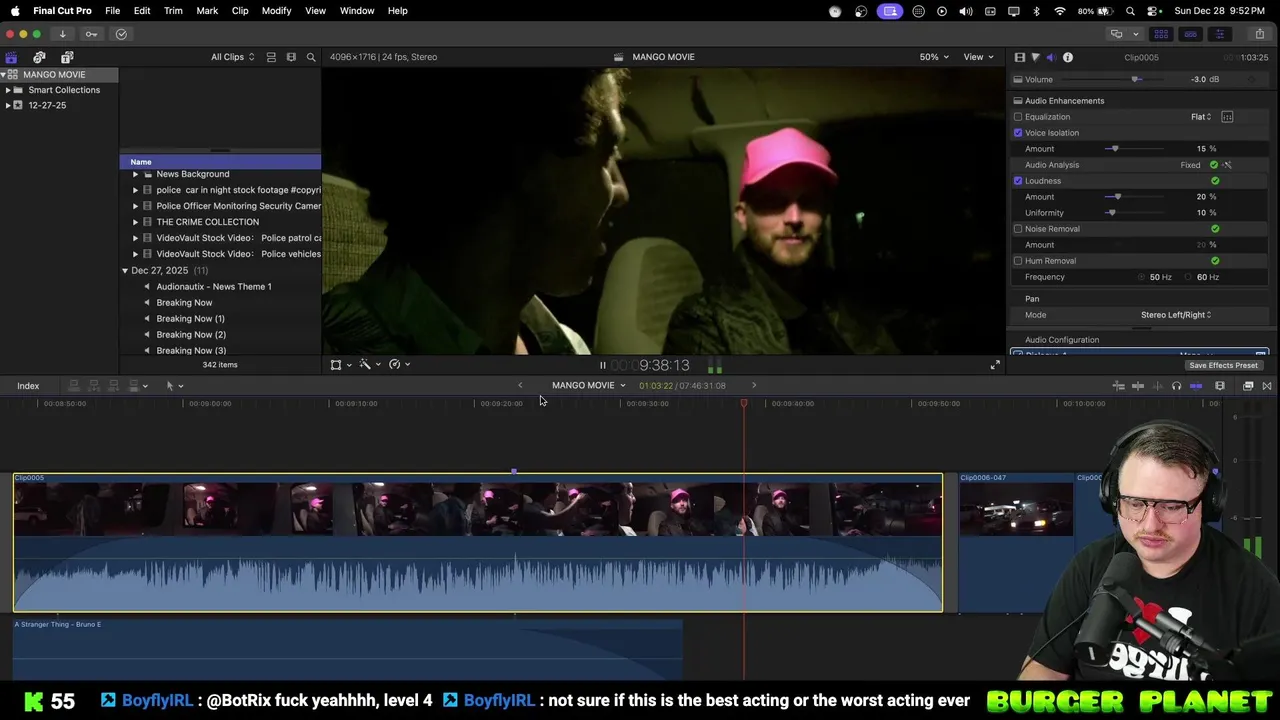The width and height of the screenshot is (1280, 720).
Task: Go back in timeline history
Action: pyautogui.click(x=520, y=386)
